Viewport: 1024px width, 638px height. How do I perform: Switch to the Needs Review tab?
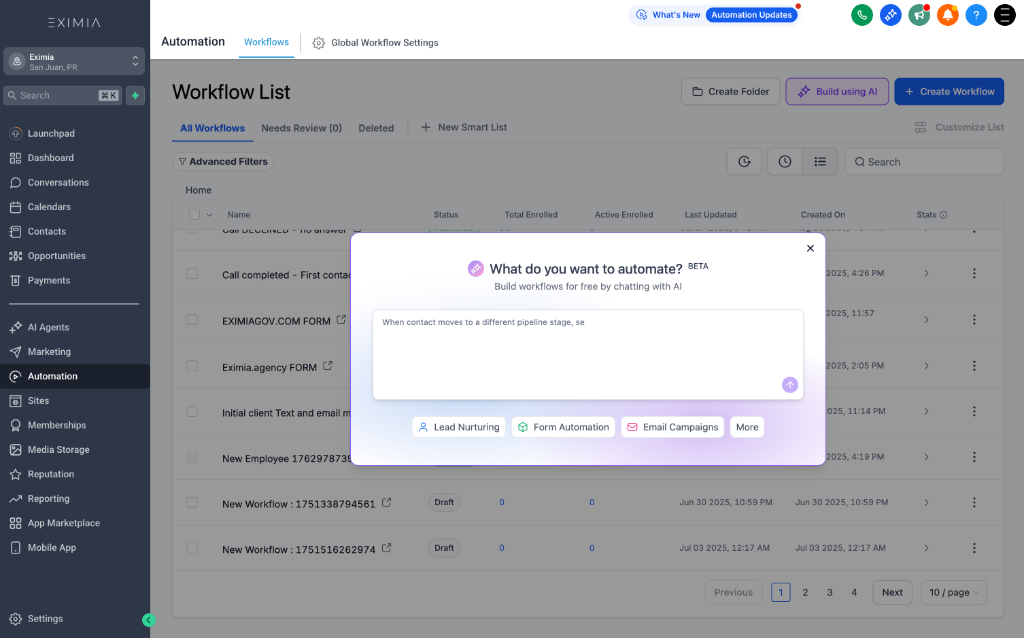pos(301,127)
